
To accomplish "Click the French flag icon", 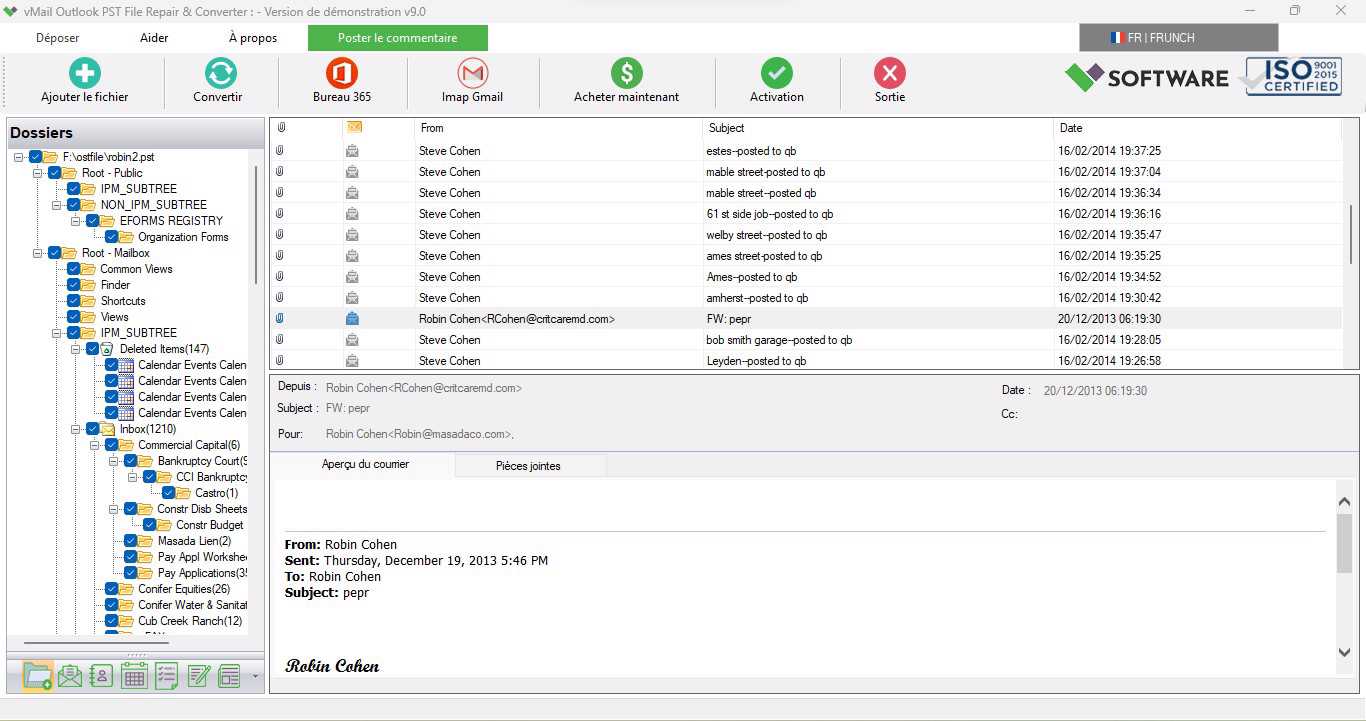I will point(1117,38).
